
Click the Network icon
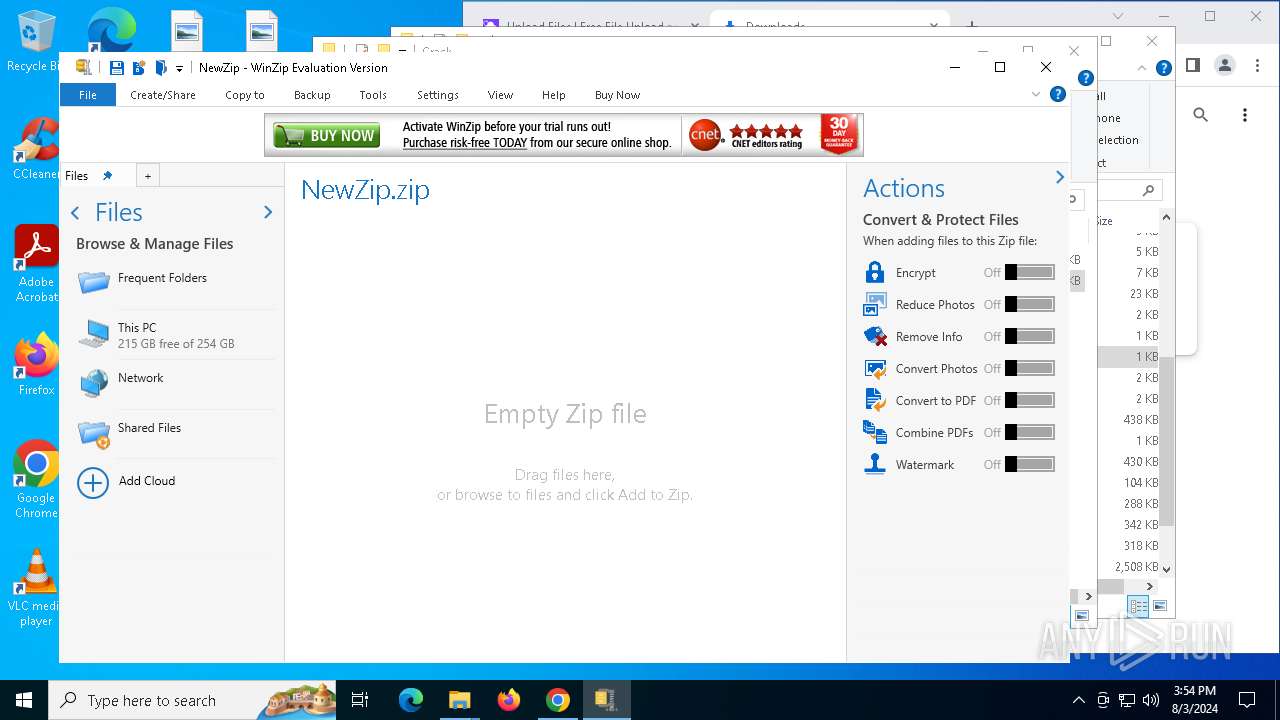[x=94, y=383]
